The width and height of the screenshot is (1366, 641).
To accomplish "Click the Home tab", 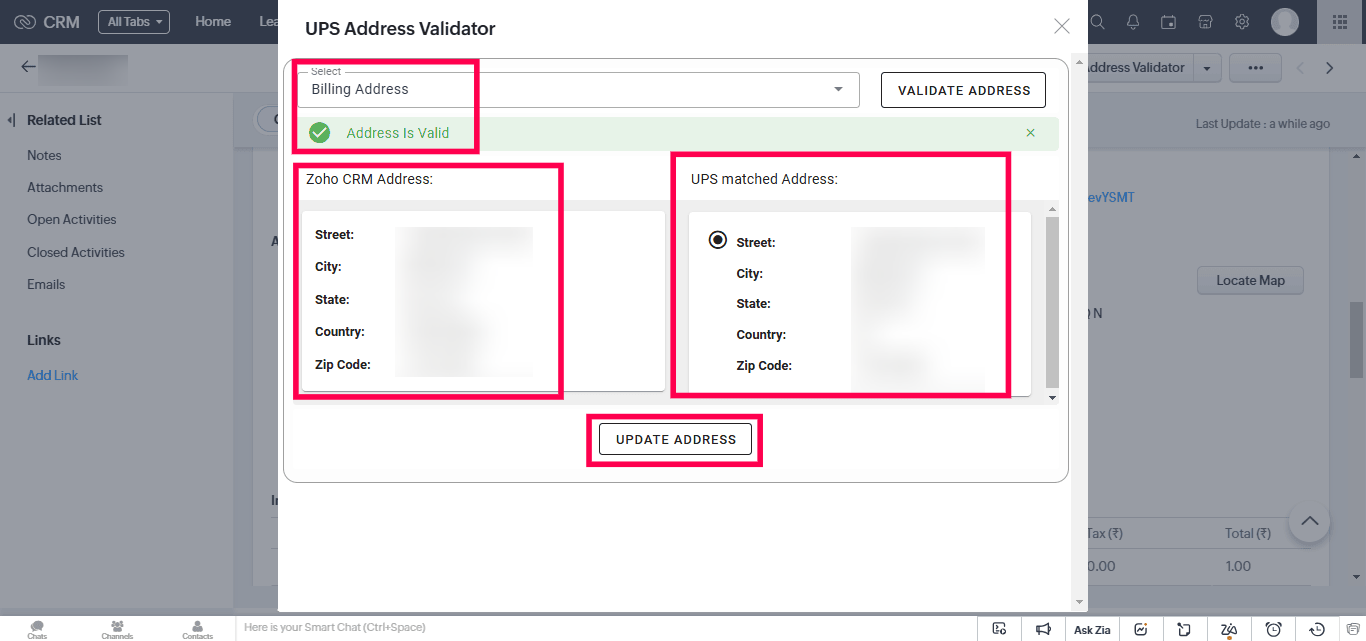I will tap(213, 22).
